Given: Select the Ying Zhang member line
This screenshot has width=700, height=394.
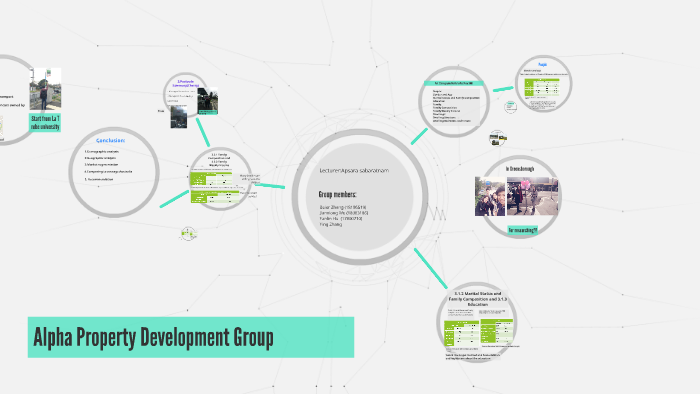Looking at the screenshot, I should click(331, 224).
